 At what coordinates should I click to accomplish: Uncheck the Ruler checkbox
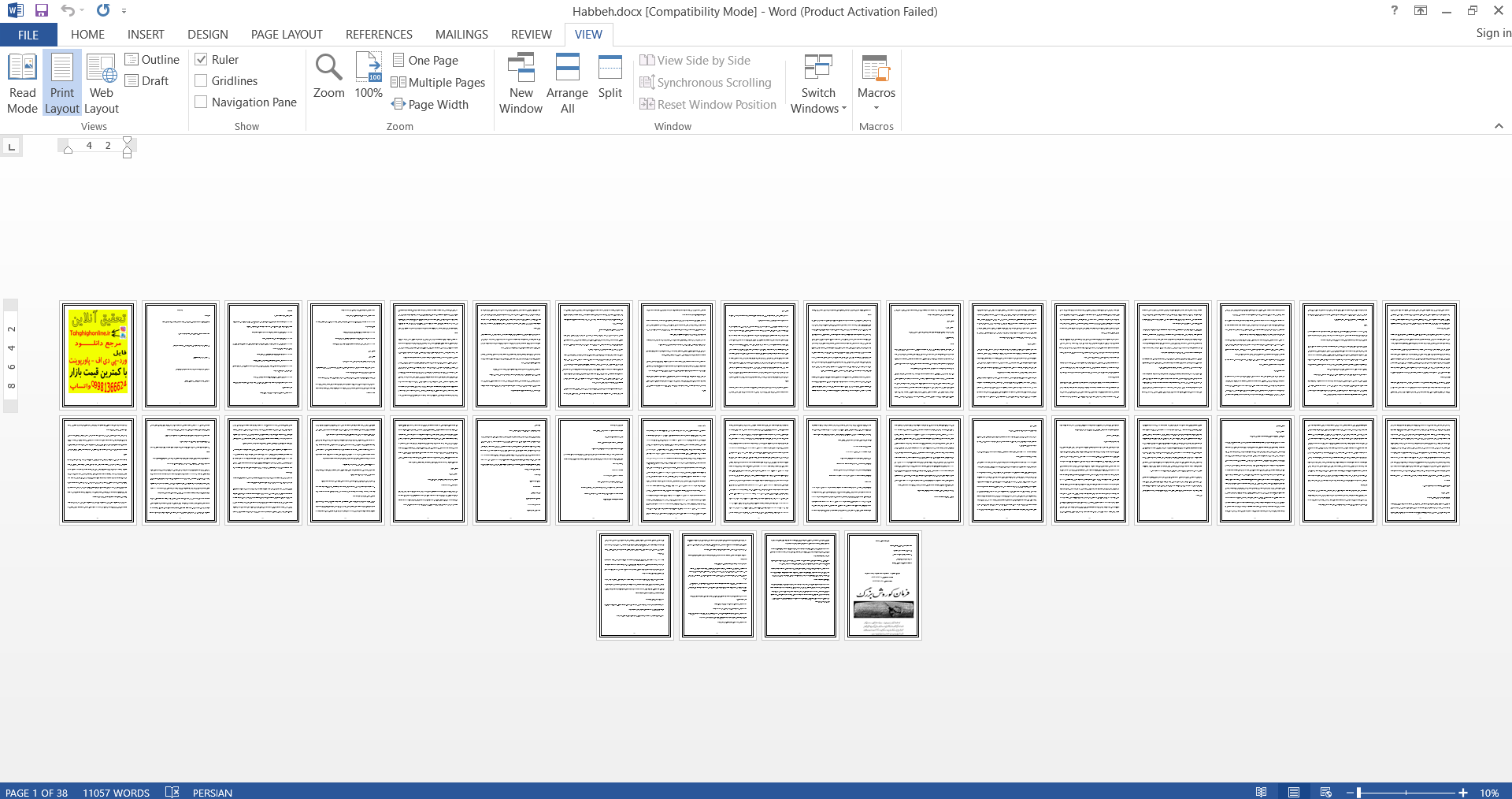pos(202,60)
